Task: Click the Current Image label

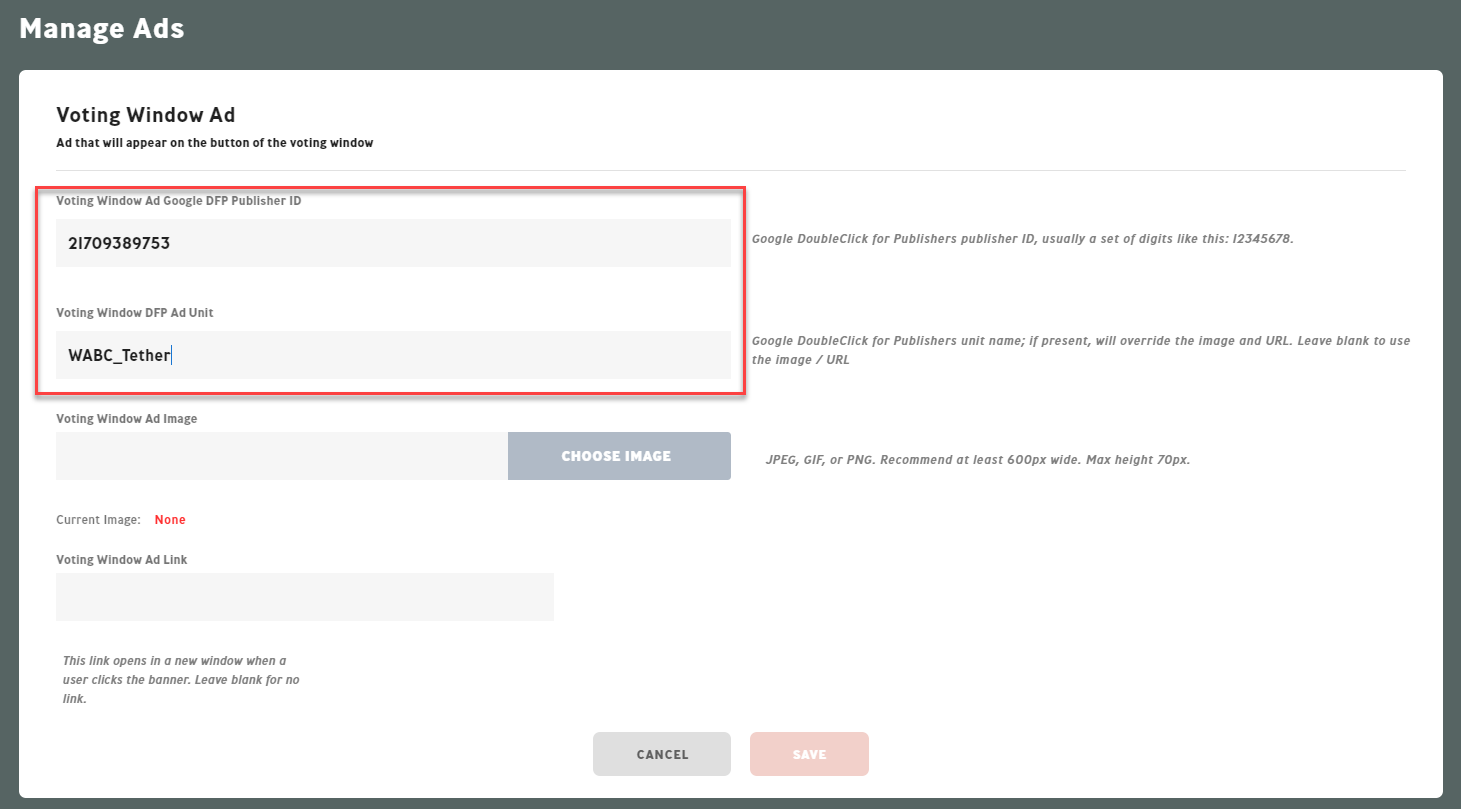Action: [98, 519]
